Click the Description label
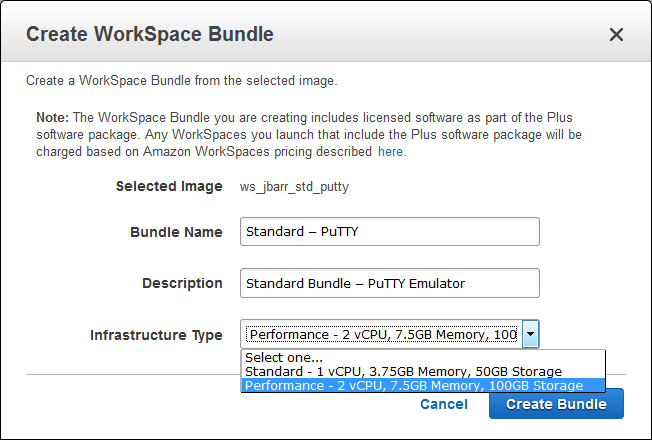The image size is (652, 440). pos(182,283)
